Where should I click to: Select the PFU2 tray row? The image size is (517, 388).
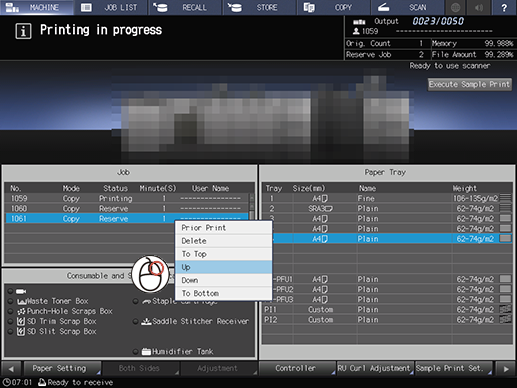[392, 289]
